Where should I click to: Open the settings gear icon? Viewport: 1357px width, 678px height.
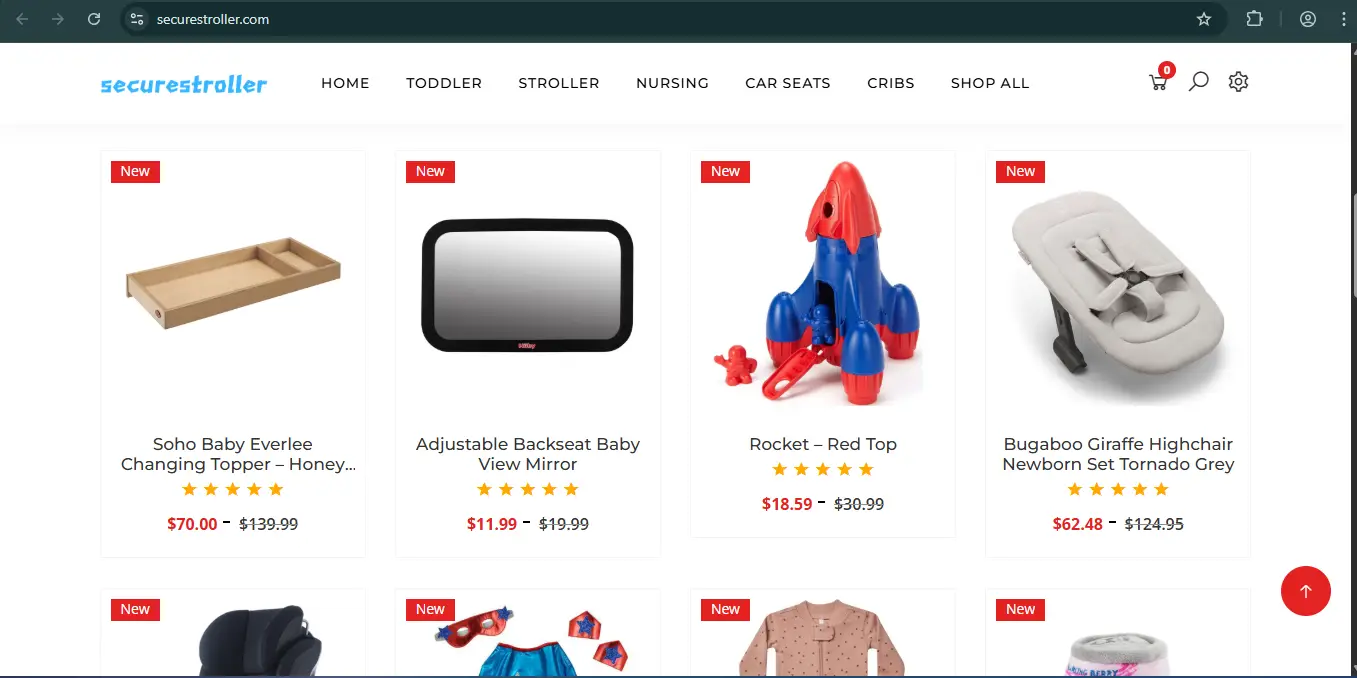pos(1238,82)
